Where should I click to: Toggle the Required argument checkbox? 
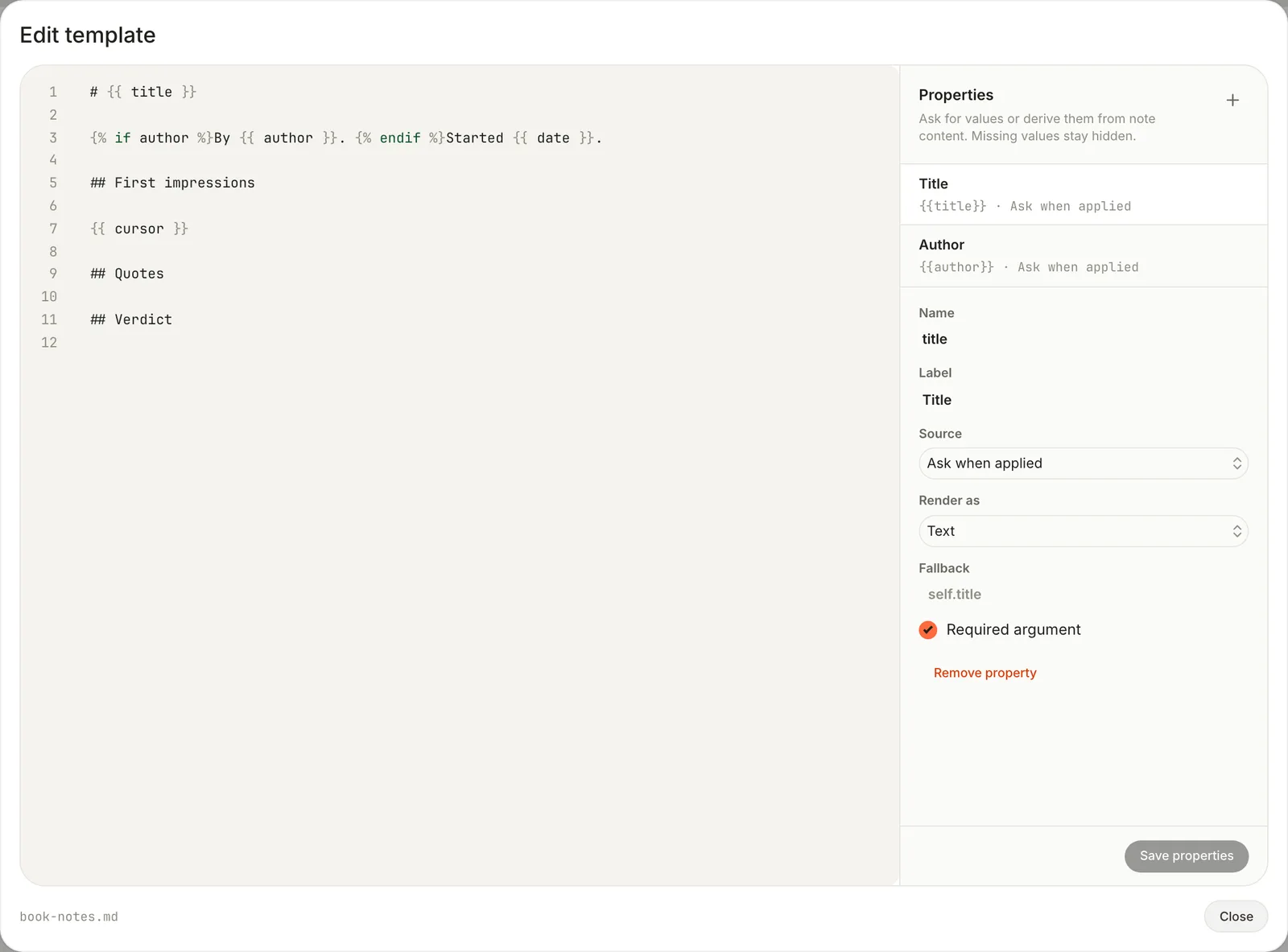pos(927,629)
